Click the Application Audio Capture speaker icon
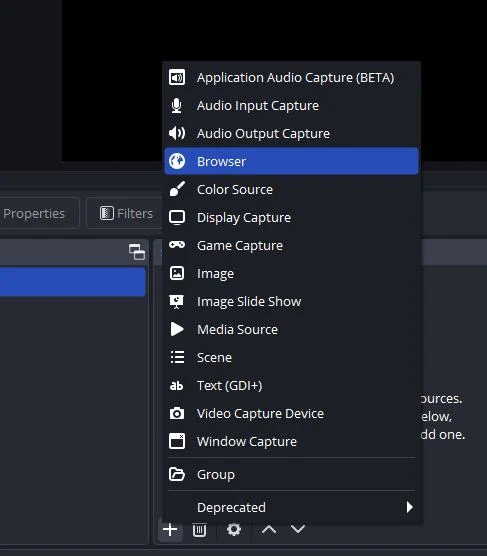This screenshot has width=487, height=556. (x=177, y=77)
